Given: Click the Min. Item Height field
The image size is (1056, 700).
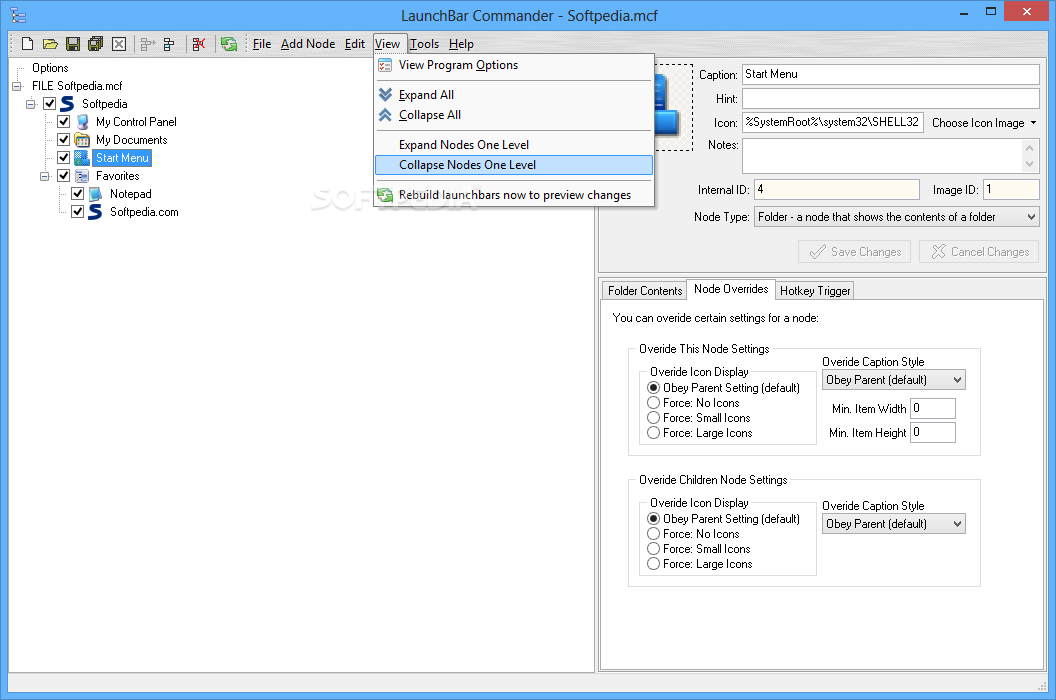Looking at the screenshot, I should [933, 433].
